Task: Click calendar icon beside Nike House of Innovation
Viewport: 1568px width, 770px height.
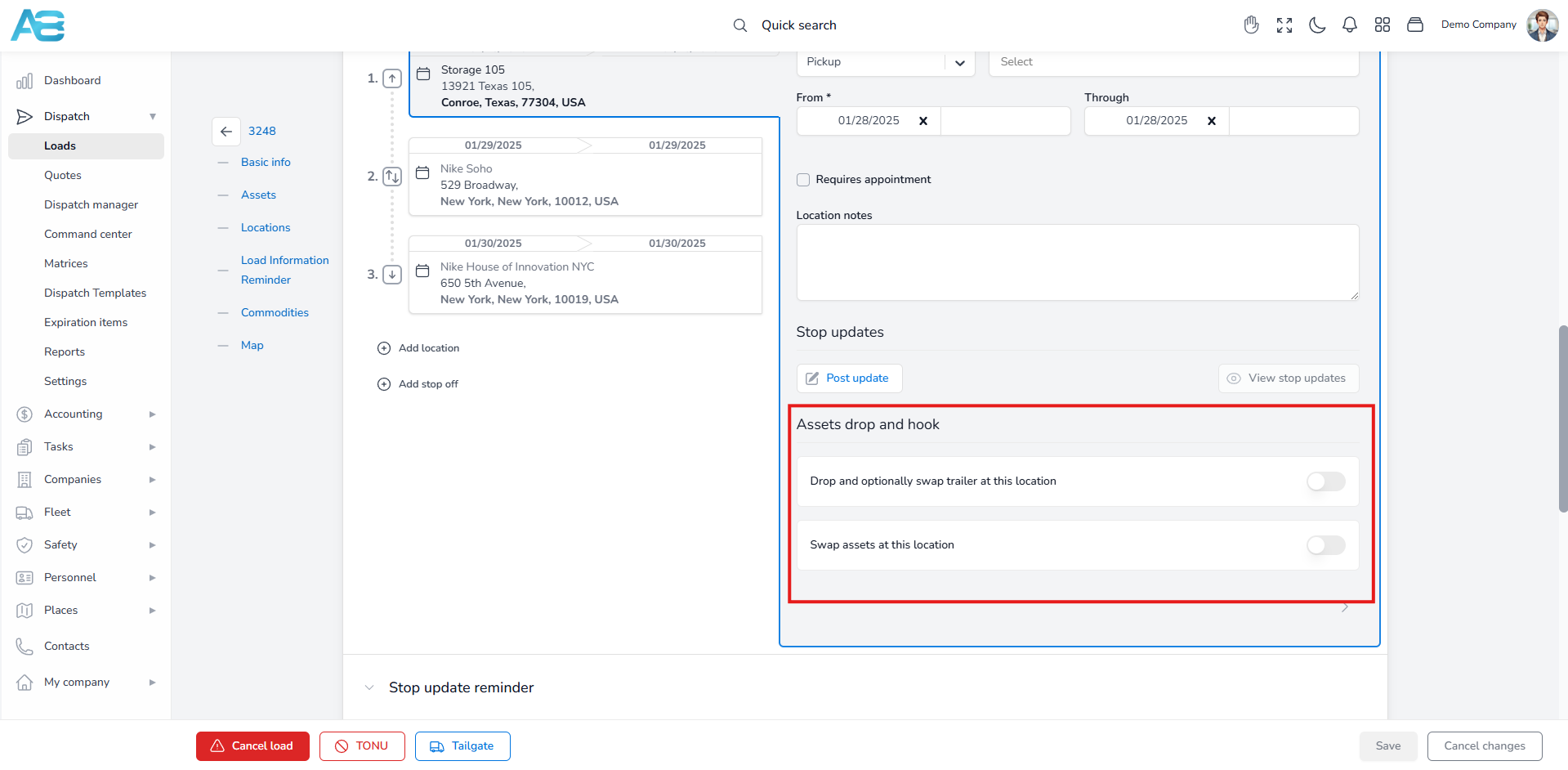Action: [x=422, y=271]
